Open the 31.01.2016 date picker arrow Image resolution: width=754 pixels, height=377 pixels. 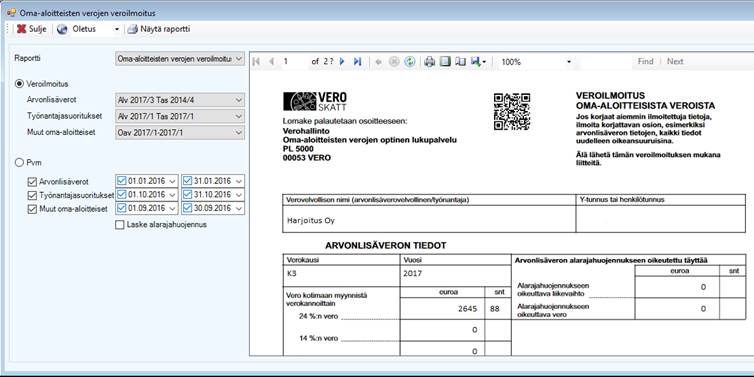pos(239,181)
